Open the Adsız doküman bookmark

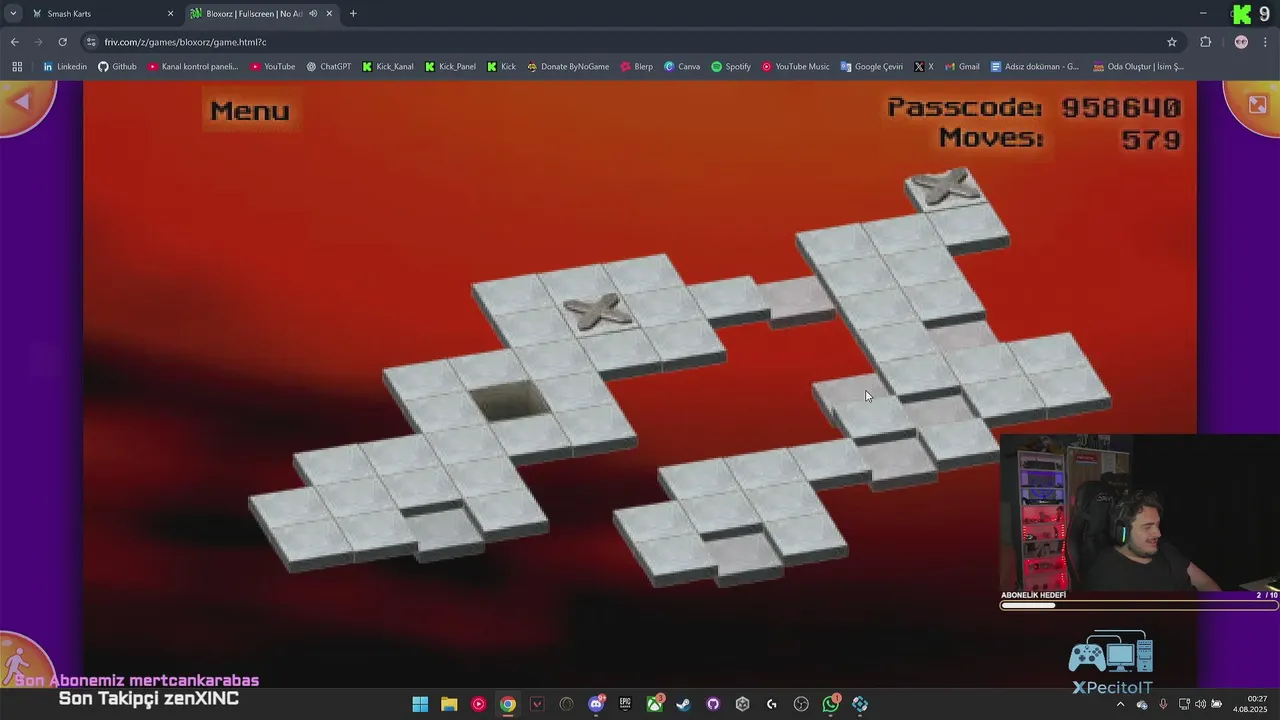[x=1035, y=67]
